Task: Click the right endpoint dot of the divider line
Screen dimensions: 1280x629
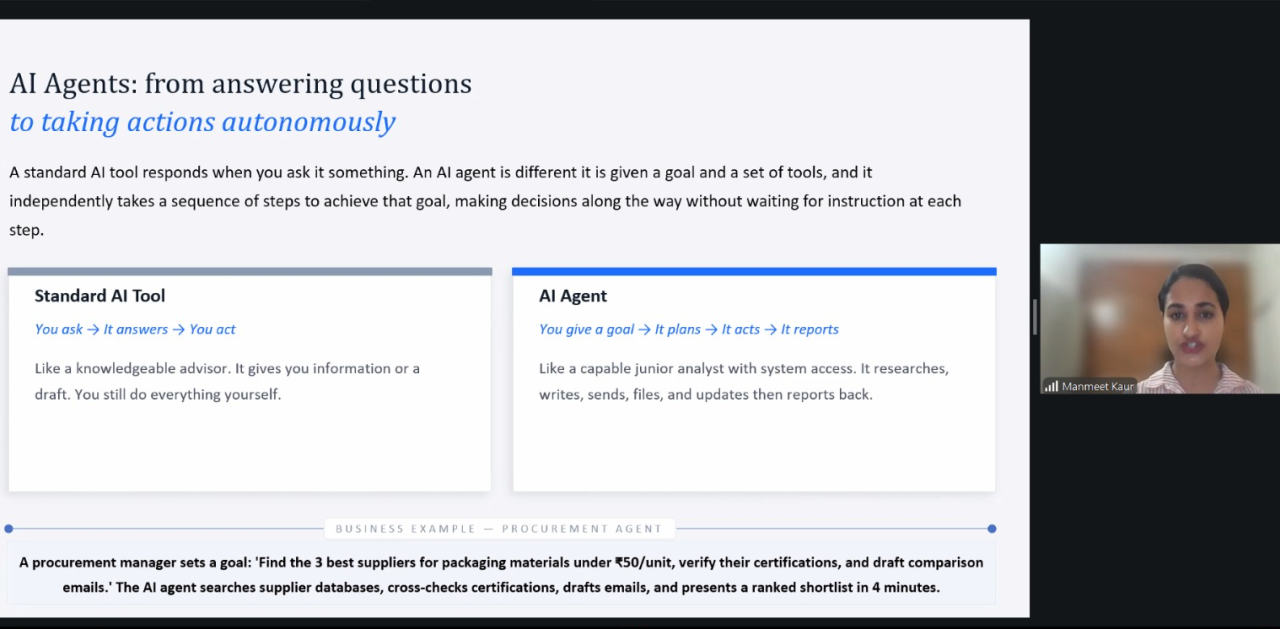Action: (992, 528)
